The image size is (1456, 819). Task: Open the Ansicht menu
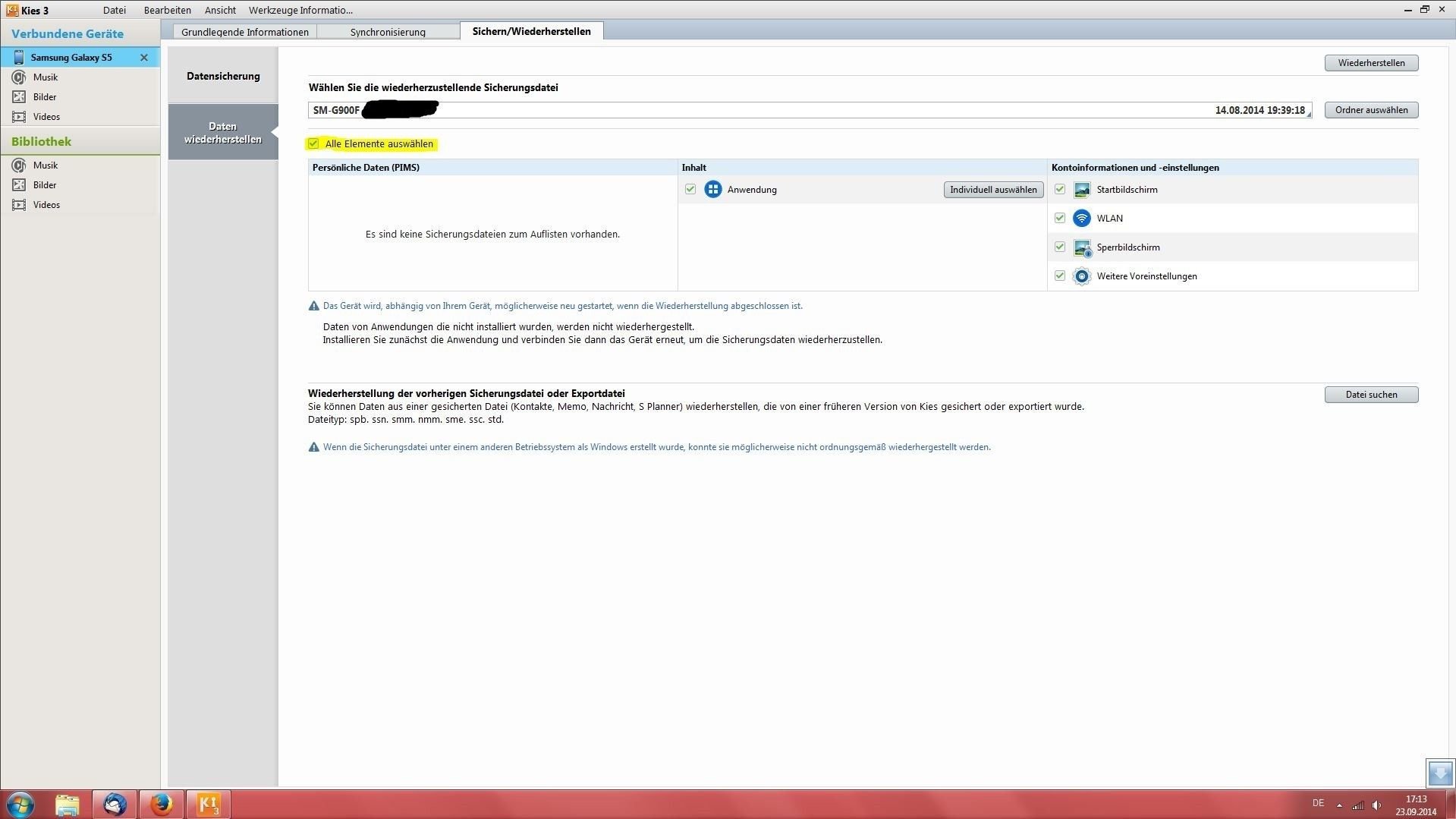[x=220, y=11]
